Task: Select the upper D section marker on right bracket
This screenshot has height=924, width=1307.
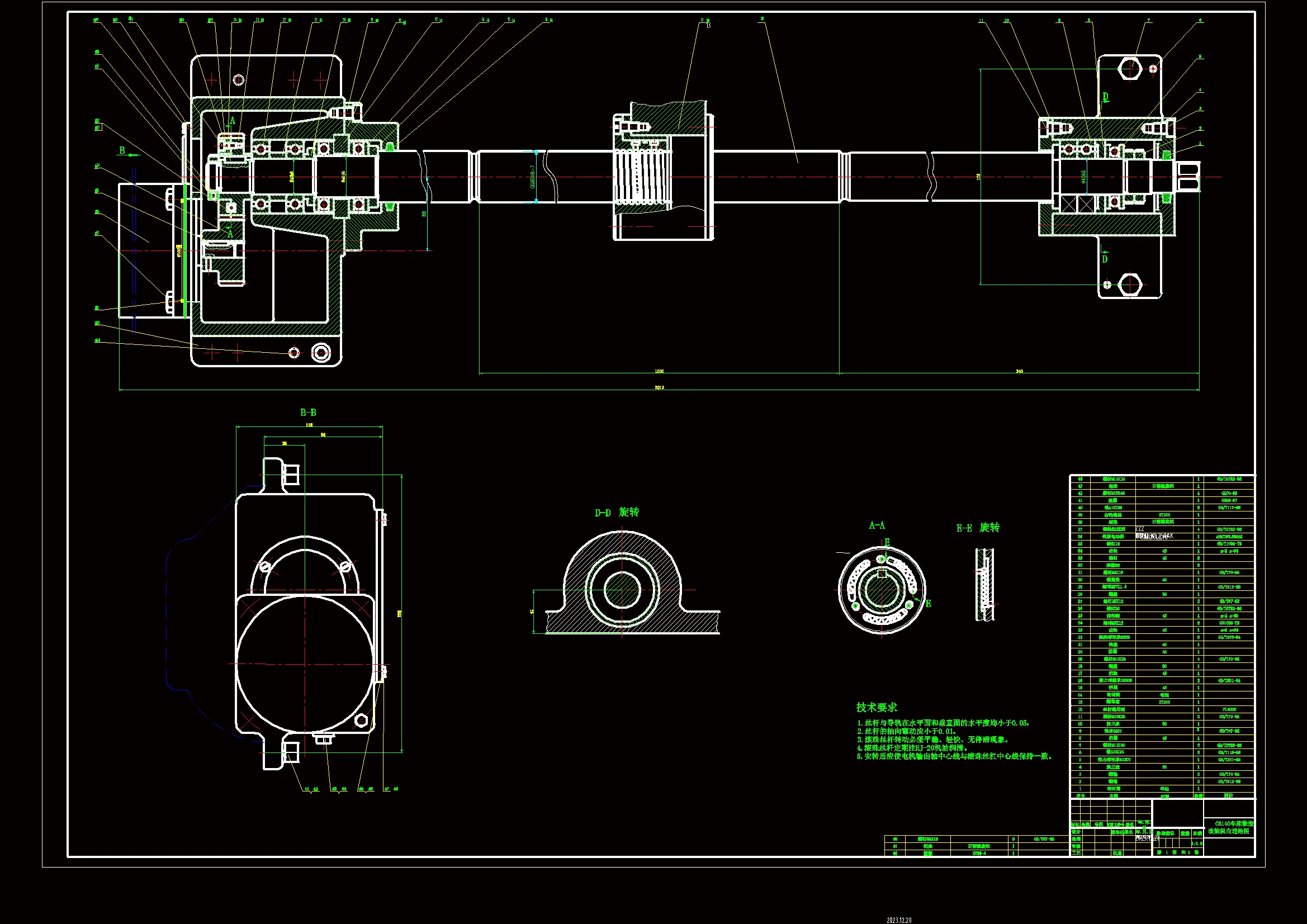Action: pos(1106,96)
